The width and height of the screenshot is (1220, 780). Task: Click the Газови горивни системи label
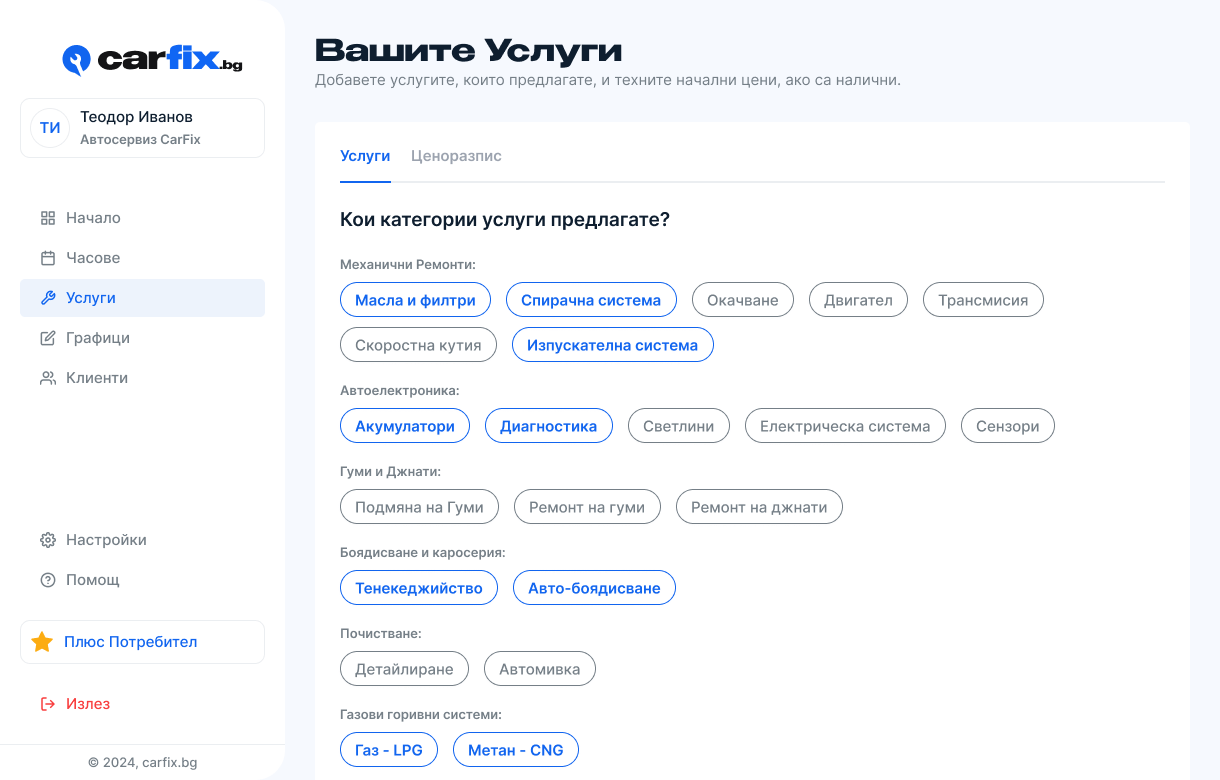(x=421, y=714)
